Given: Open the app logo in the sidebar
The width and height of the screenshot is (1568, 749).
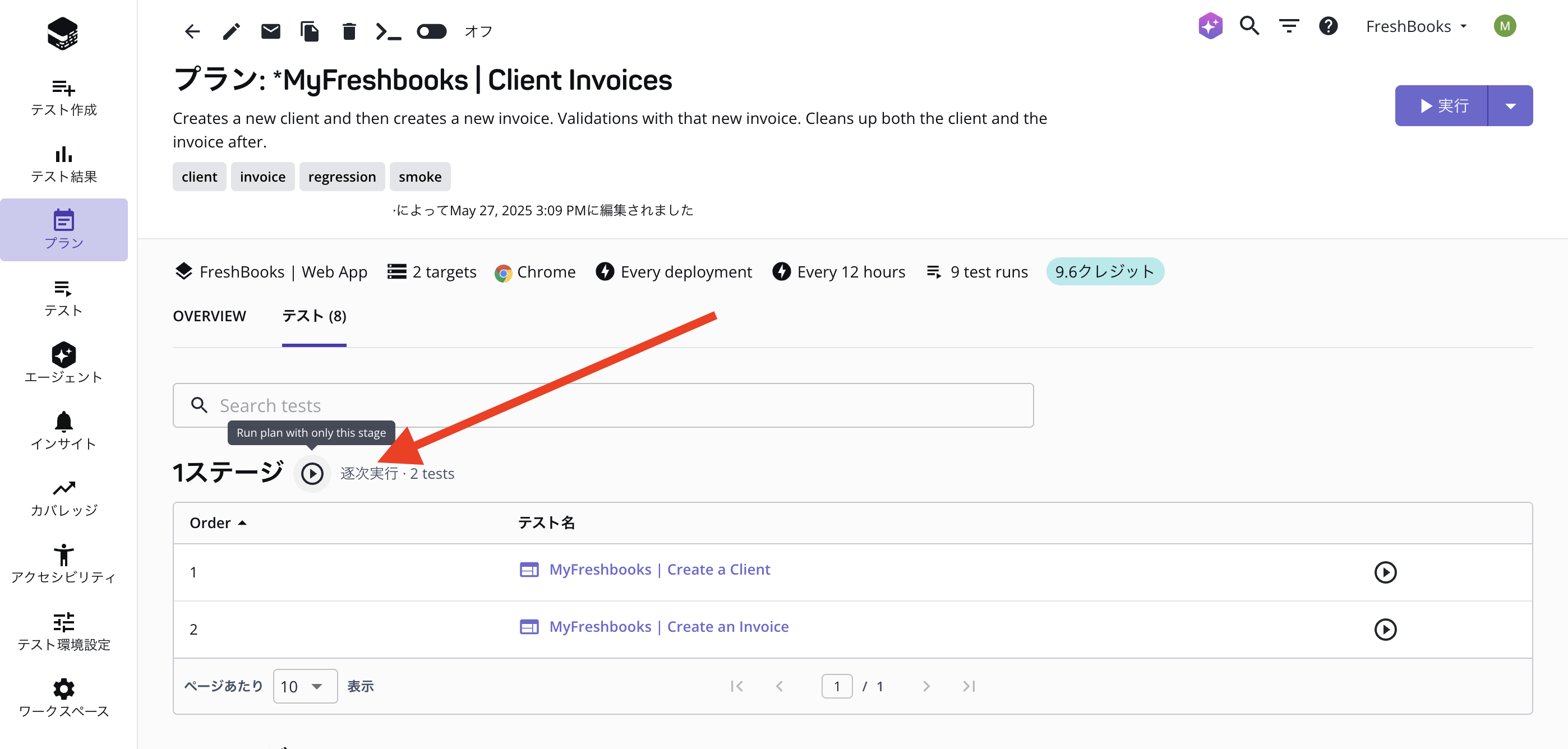Looking at the screenshot, I should (63, 33).
